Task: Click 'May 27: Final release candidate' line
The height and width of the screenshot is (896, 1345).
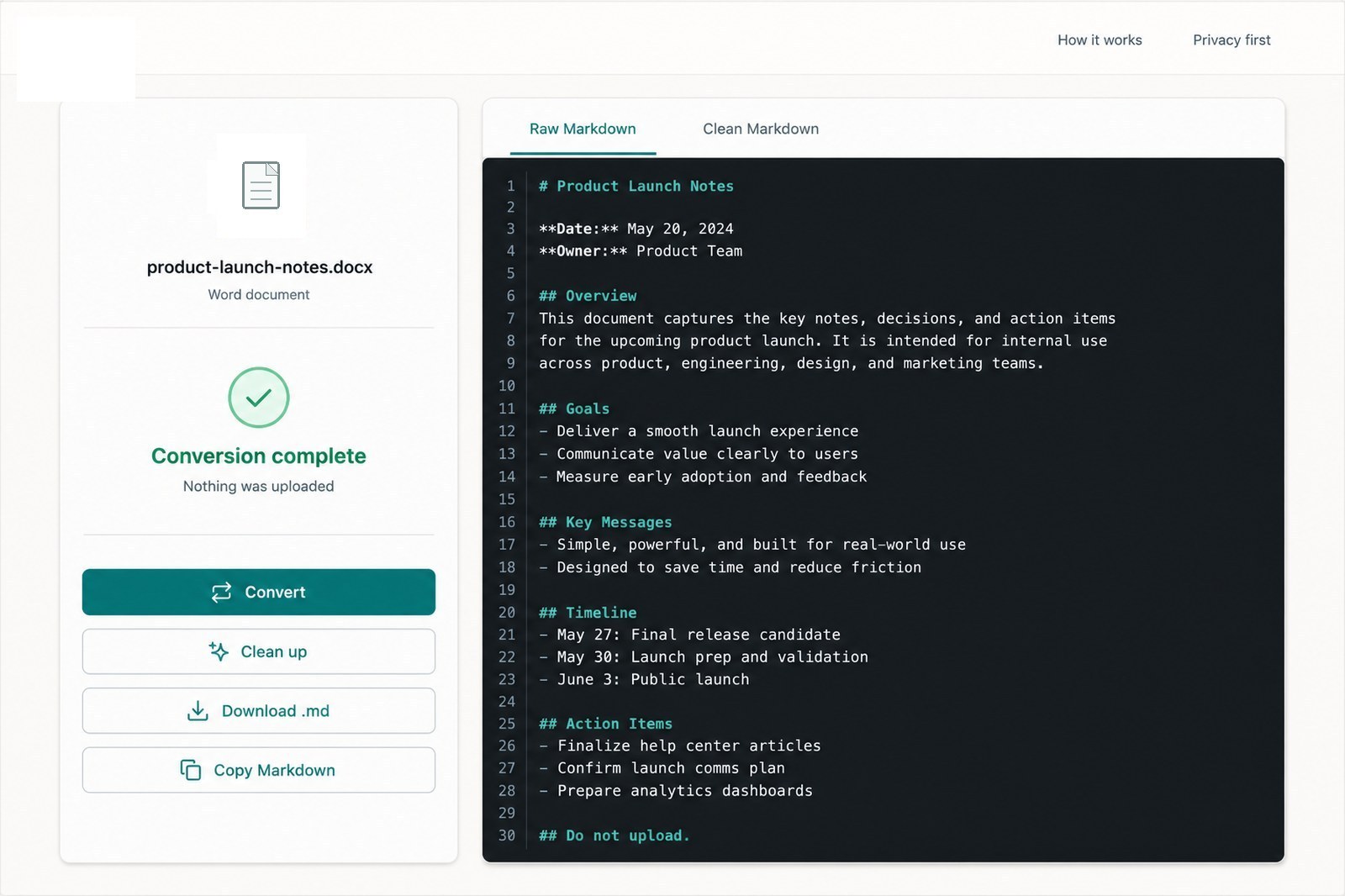Action: [x=690, y=635]
